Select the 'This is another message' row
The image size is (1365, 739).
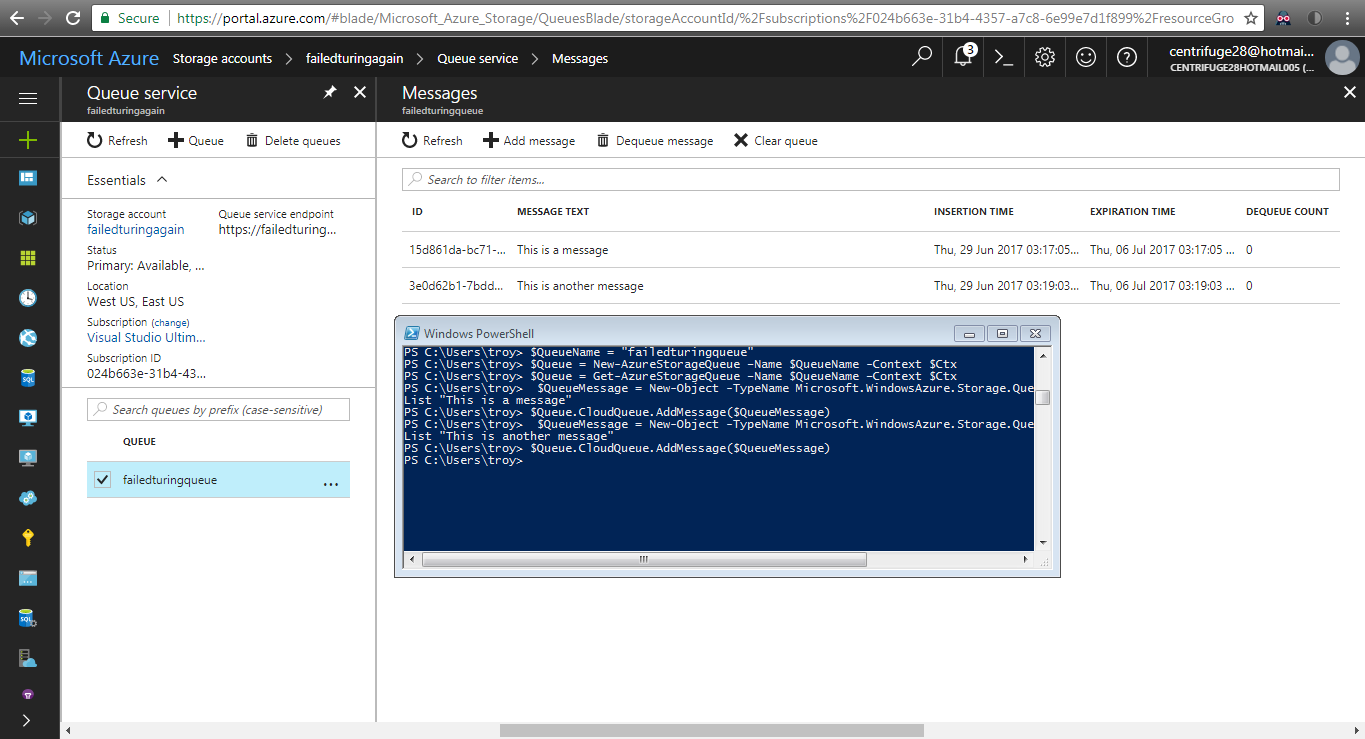[x=870, y=286]
